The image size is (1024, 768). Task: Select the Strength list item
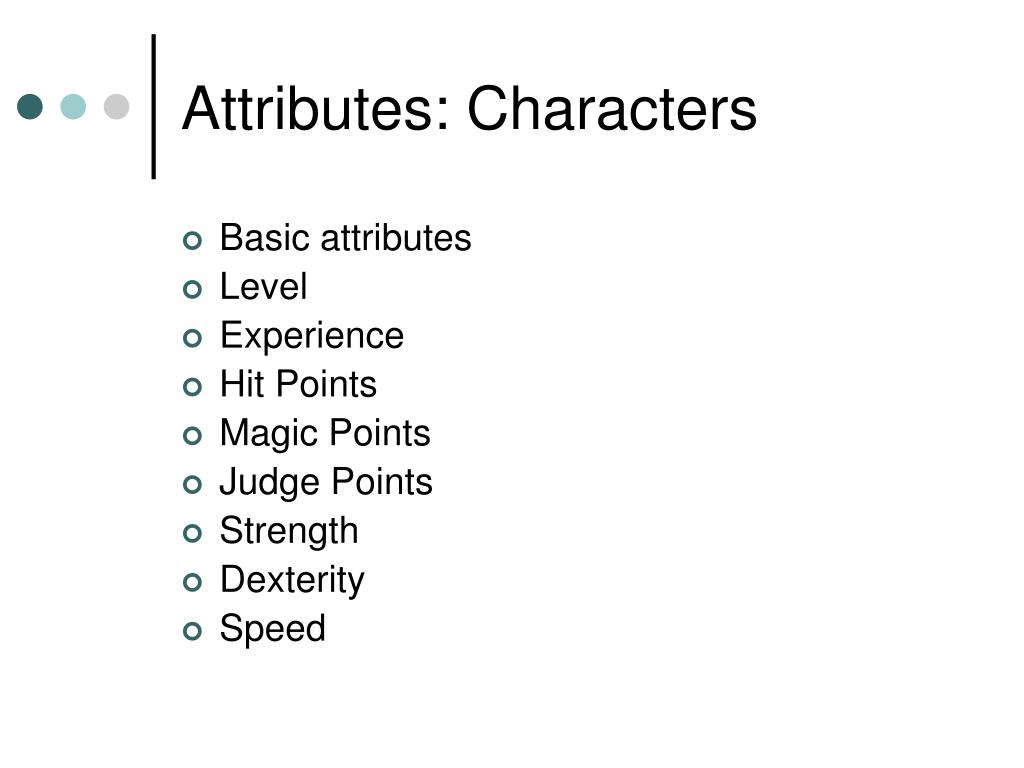[x=289, y=532]
